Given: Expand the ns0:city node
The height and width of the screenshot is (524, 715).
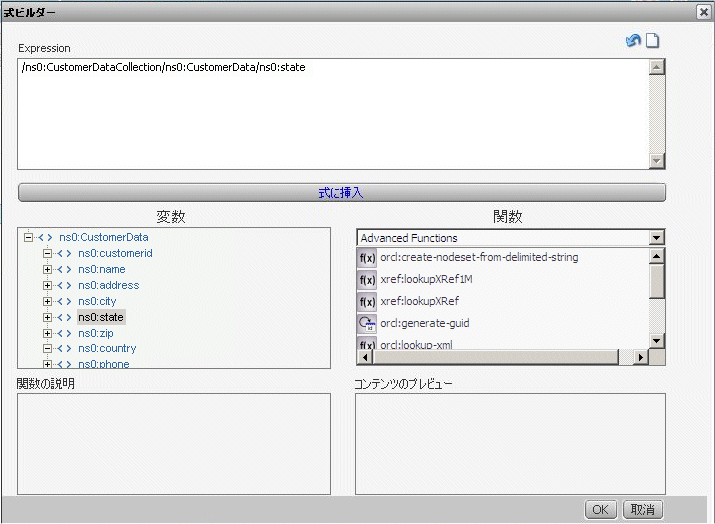Looking at the screenshot, I should [47, 301].
